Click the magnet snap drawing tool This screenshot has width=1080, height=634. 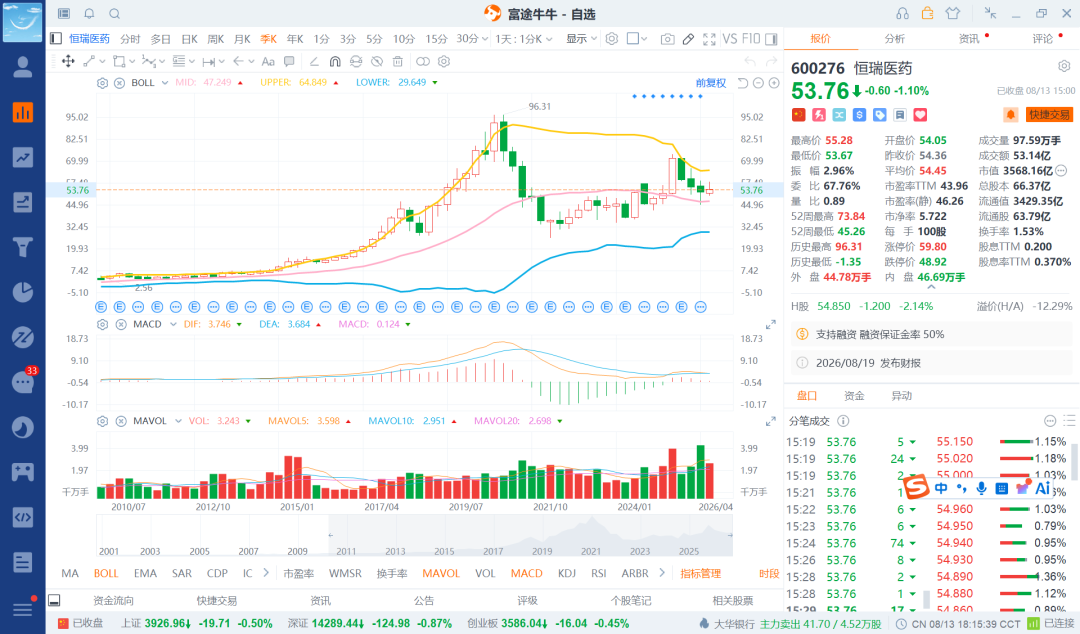tap(335, 61)
